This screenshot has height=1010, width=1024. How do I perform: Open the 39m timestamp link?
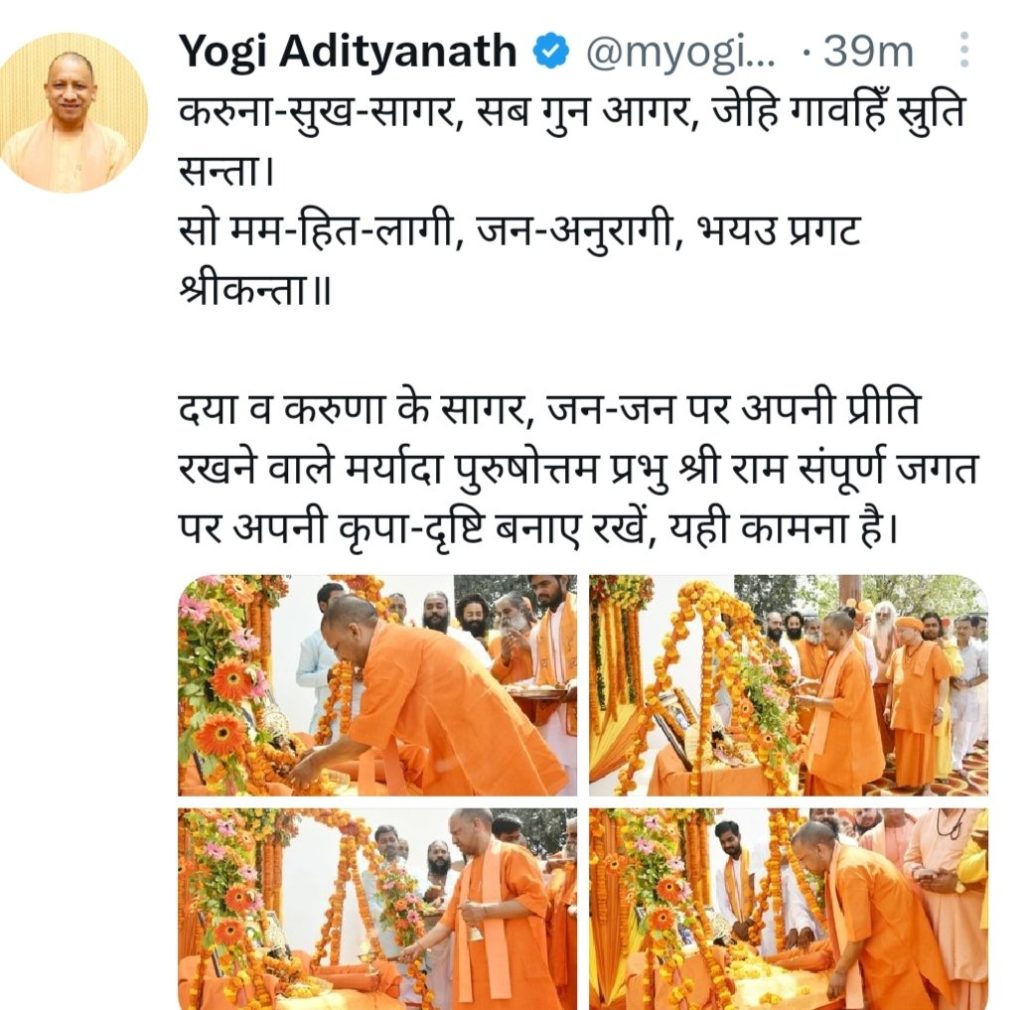(x=867, y=52)
